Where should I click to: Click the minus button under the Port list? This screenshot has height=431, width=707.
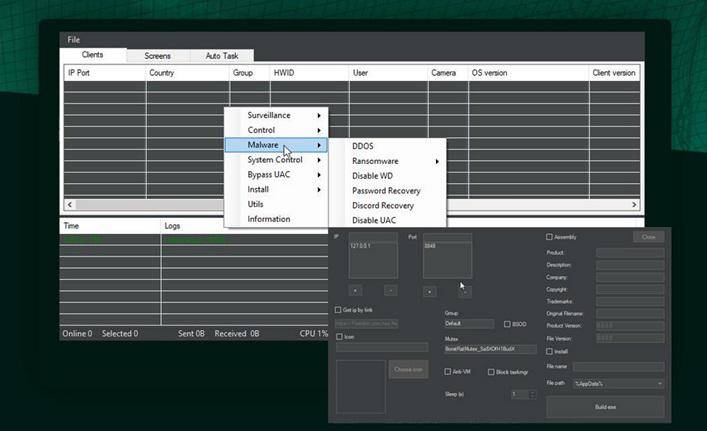(465, 292)
